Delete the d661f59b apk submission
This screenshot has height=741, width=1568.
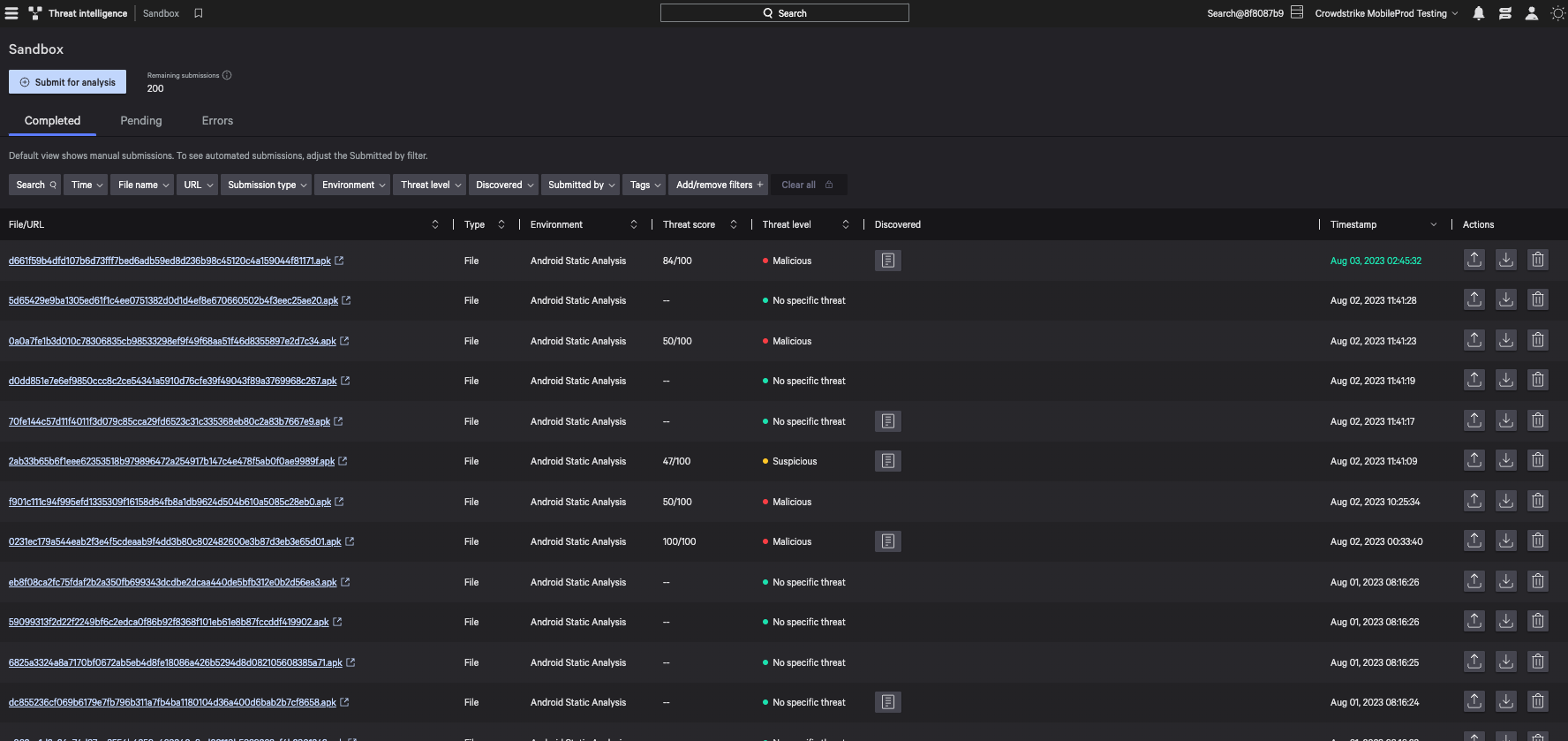1538,260
